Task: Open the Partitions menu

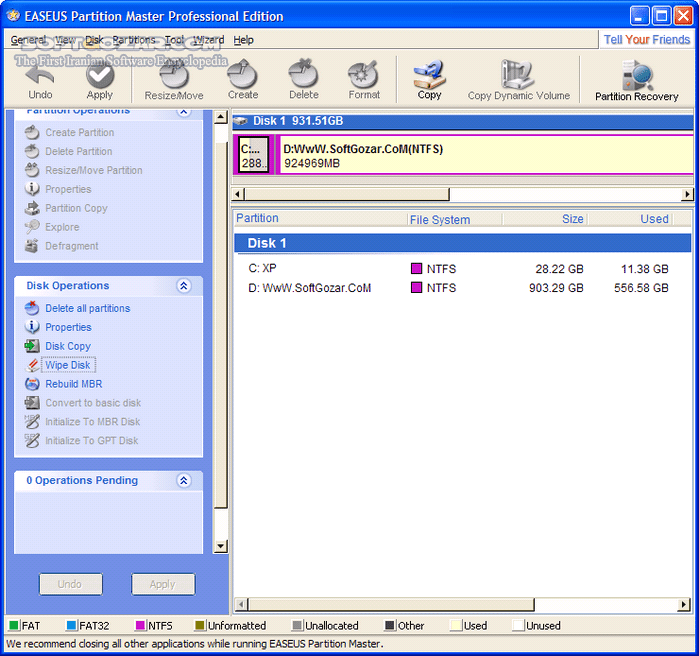Action: tap(133, 40)
